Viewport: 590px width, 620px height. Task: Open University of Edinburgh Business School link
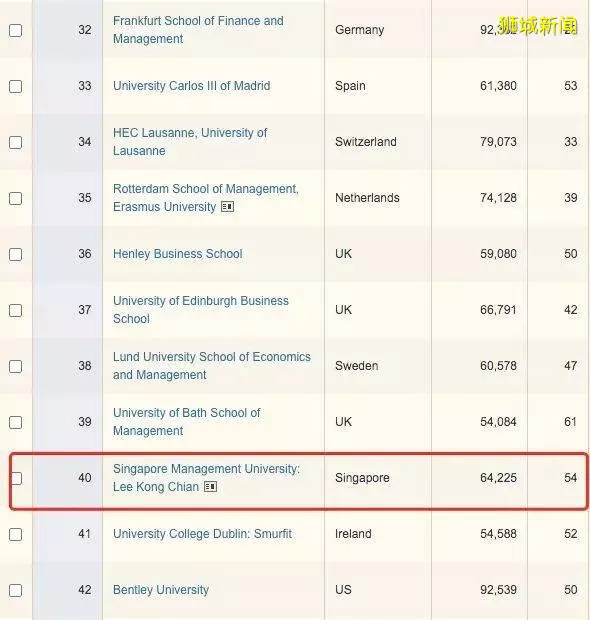pyautogui.click(x=201, y=310)
